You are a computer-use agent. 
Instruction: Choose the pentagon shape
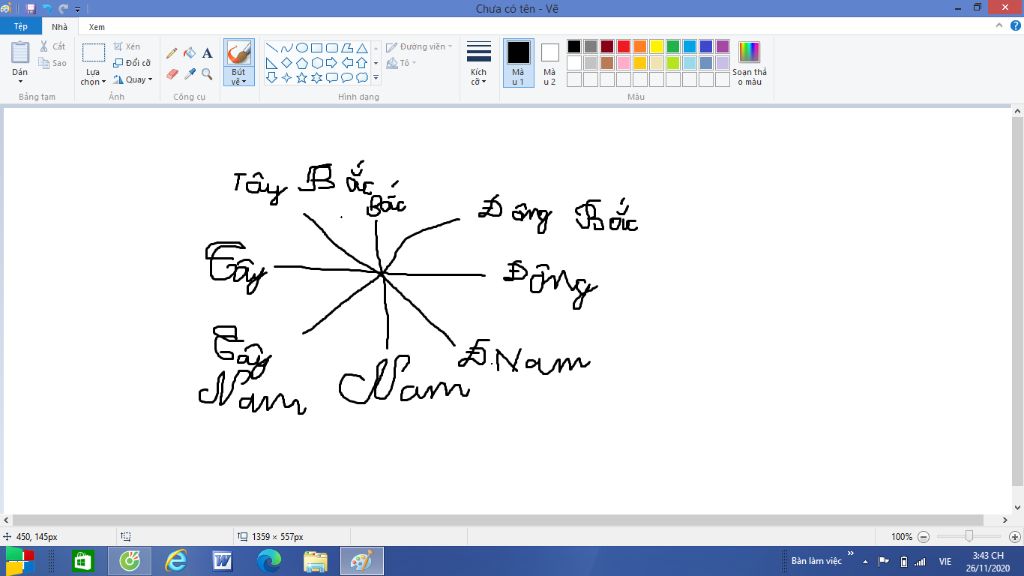pos(302,63)
